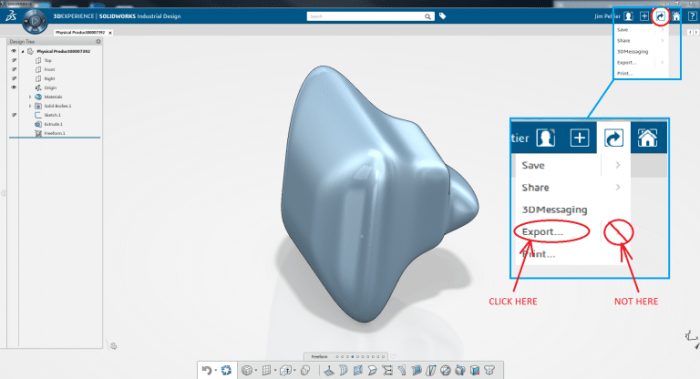Go to Home via house icon
This screenshot has width=700, height=379.
click(x=676, y=17)
